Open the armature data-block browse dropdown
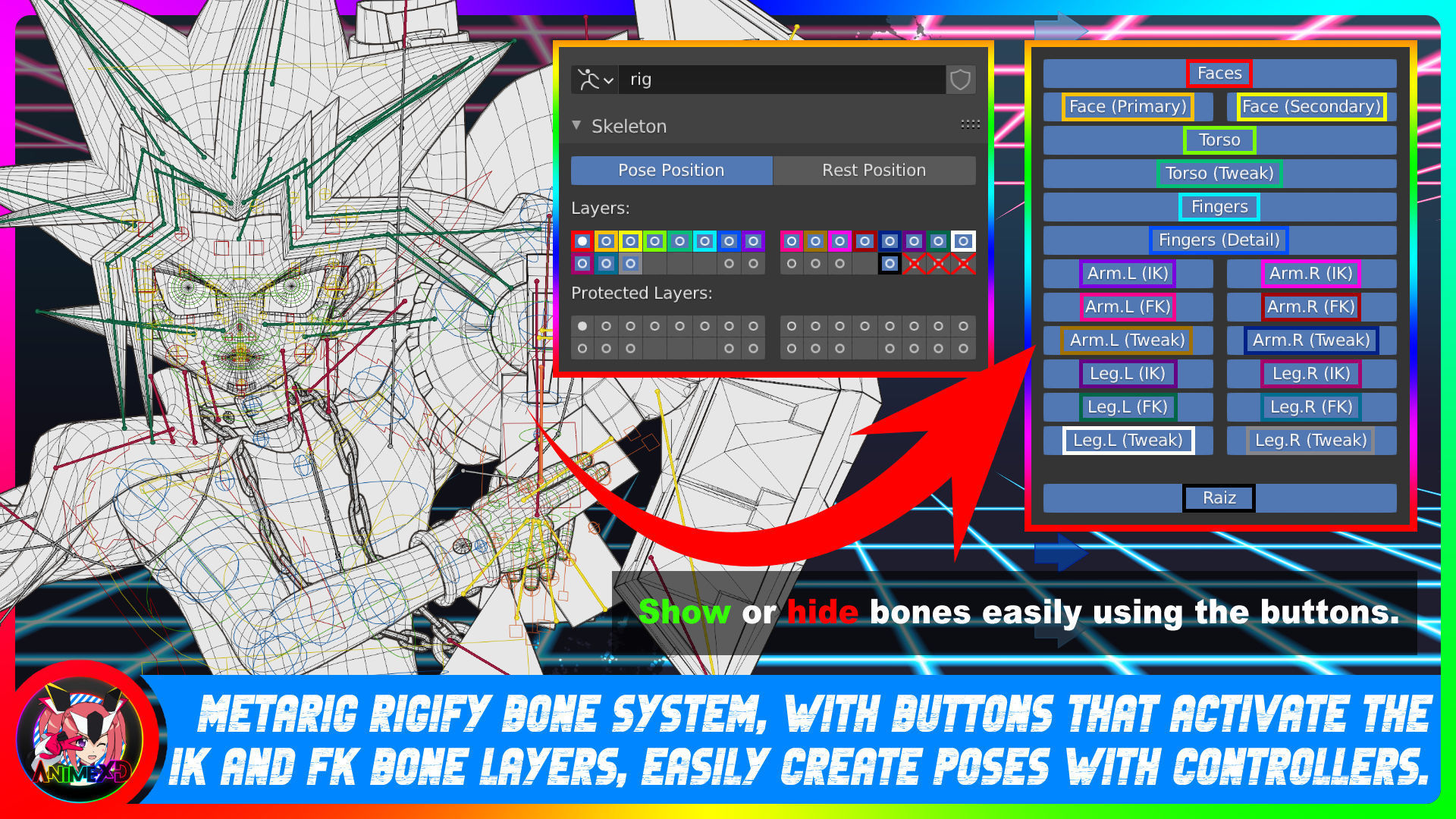 [595, 80]
